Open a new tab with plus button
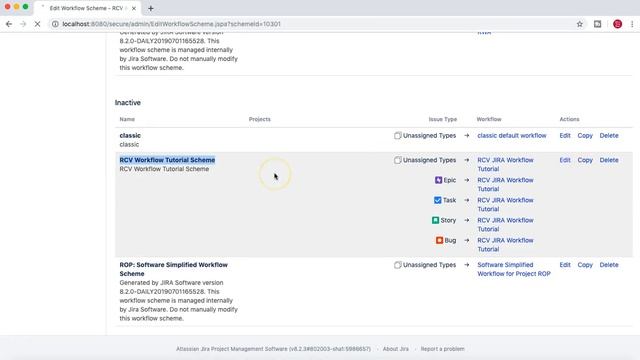Image resolution: width=640 pixels, height=360 pixels. 151,8
